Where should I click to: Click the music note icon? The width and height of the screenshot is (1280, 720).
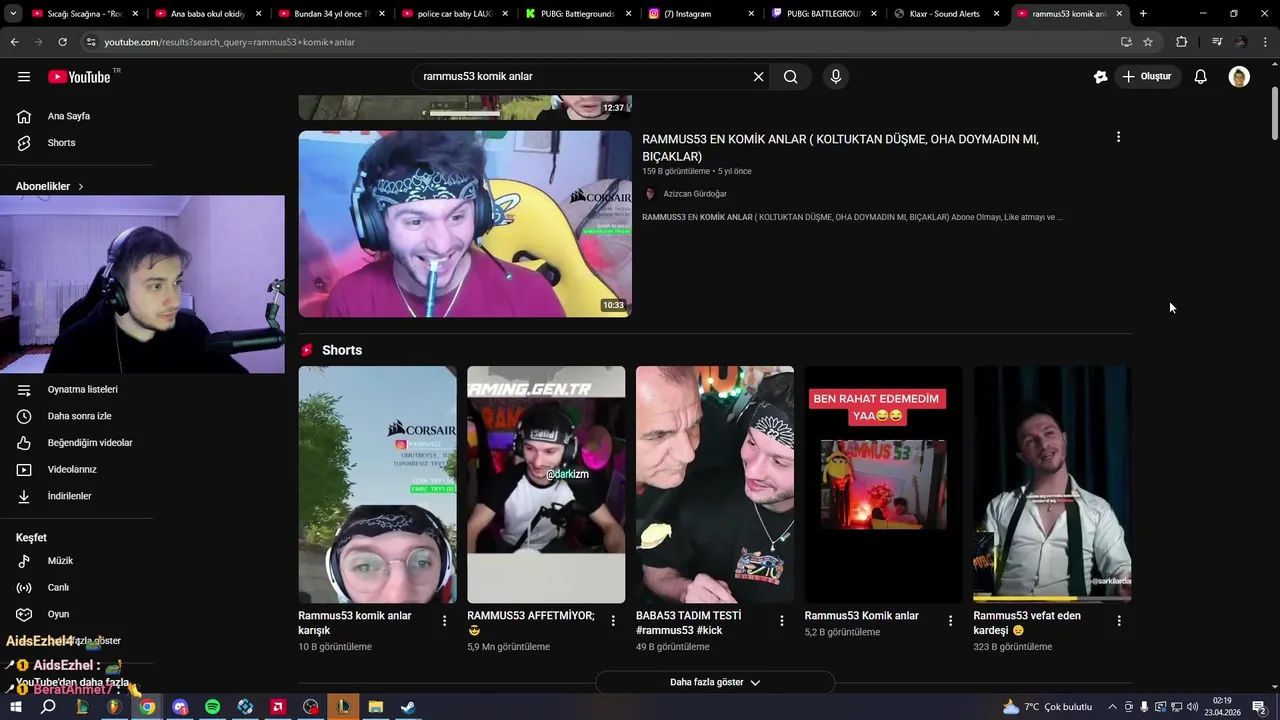pos(24,561)
